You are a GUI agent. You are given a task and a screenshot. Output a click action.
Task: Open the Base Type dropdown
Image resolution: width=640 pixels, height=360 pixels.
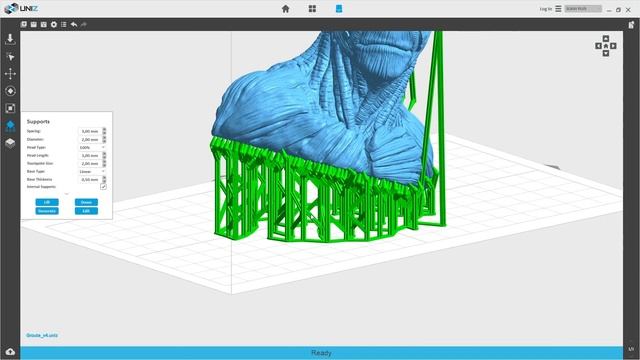pyautogui.click(x=92, y=171)
